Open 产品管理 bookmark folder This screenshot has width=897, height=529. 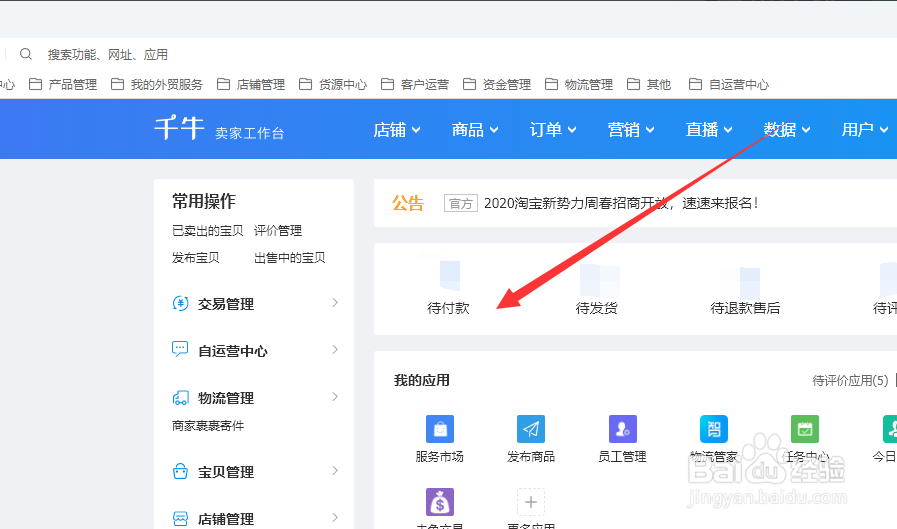coord(63,85)
